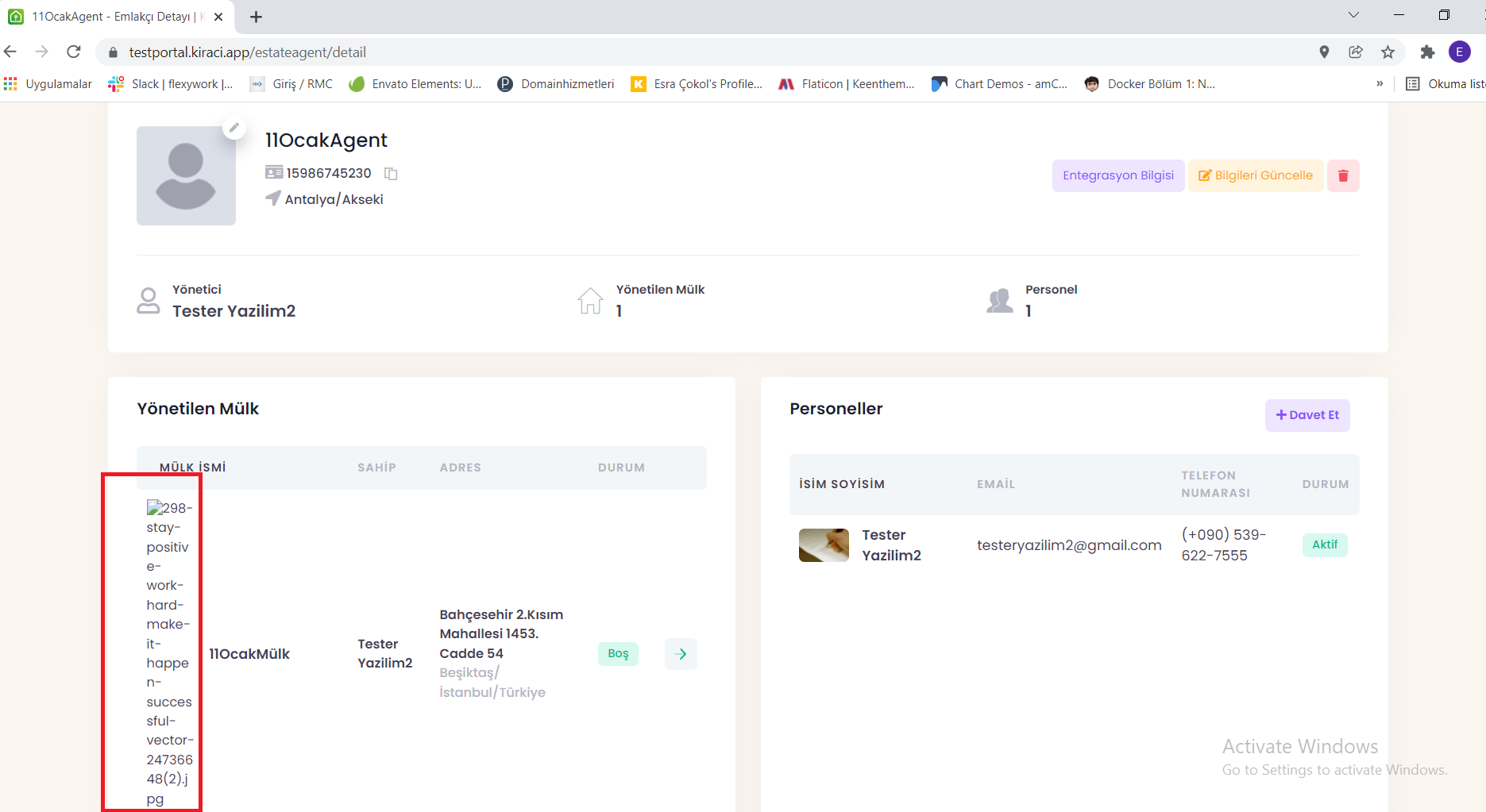
Task: Go back to the previous page
Action: click(11, 52)
